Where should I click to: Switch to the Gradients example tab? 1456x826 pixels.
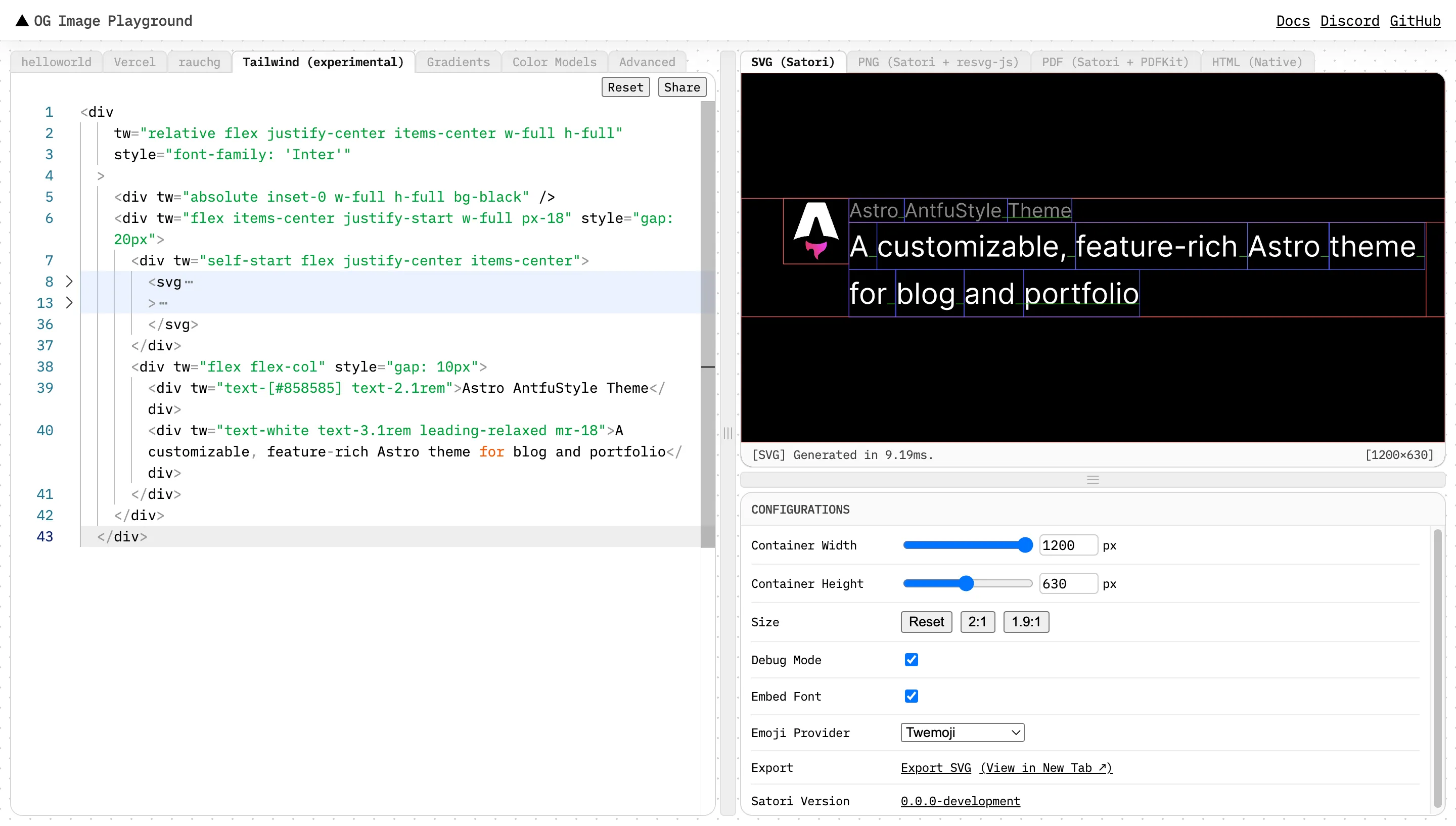(458, 62)
